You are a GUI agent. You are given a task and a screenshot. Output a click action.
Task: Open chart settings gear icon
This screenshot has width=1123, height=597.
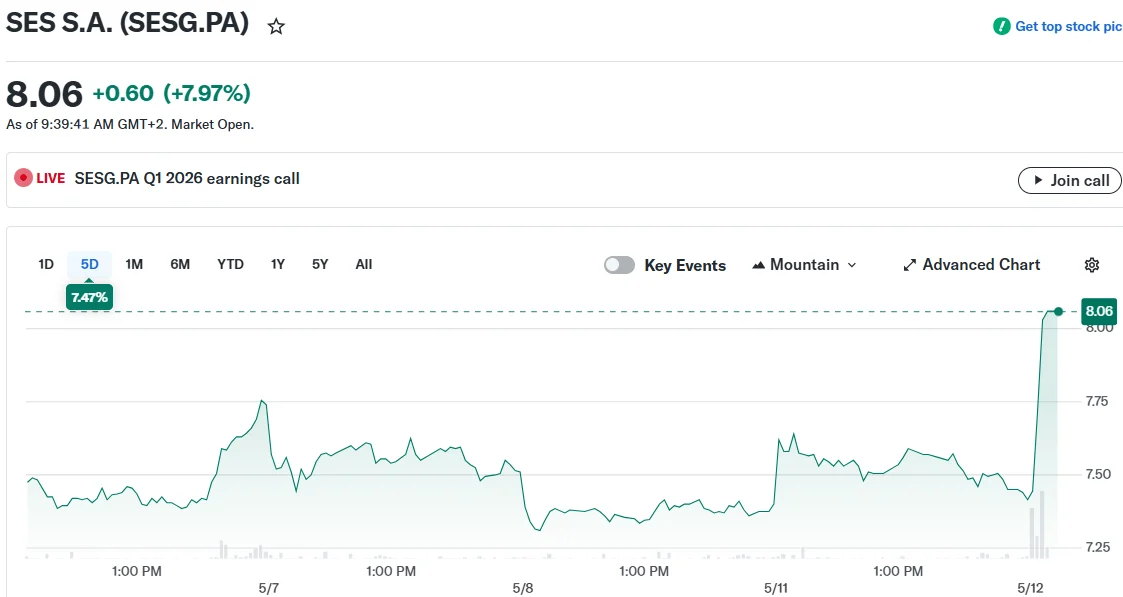(1091, 265)
